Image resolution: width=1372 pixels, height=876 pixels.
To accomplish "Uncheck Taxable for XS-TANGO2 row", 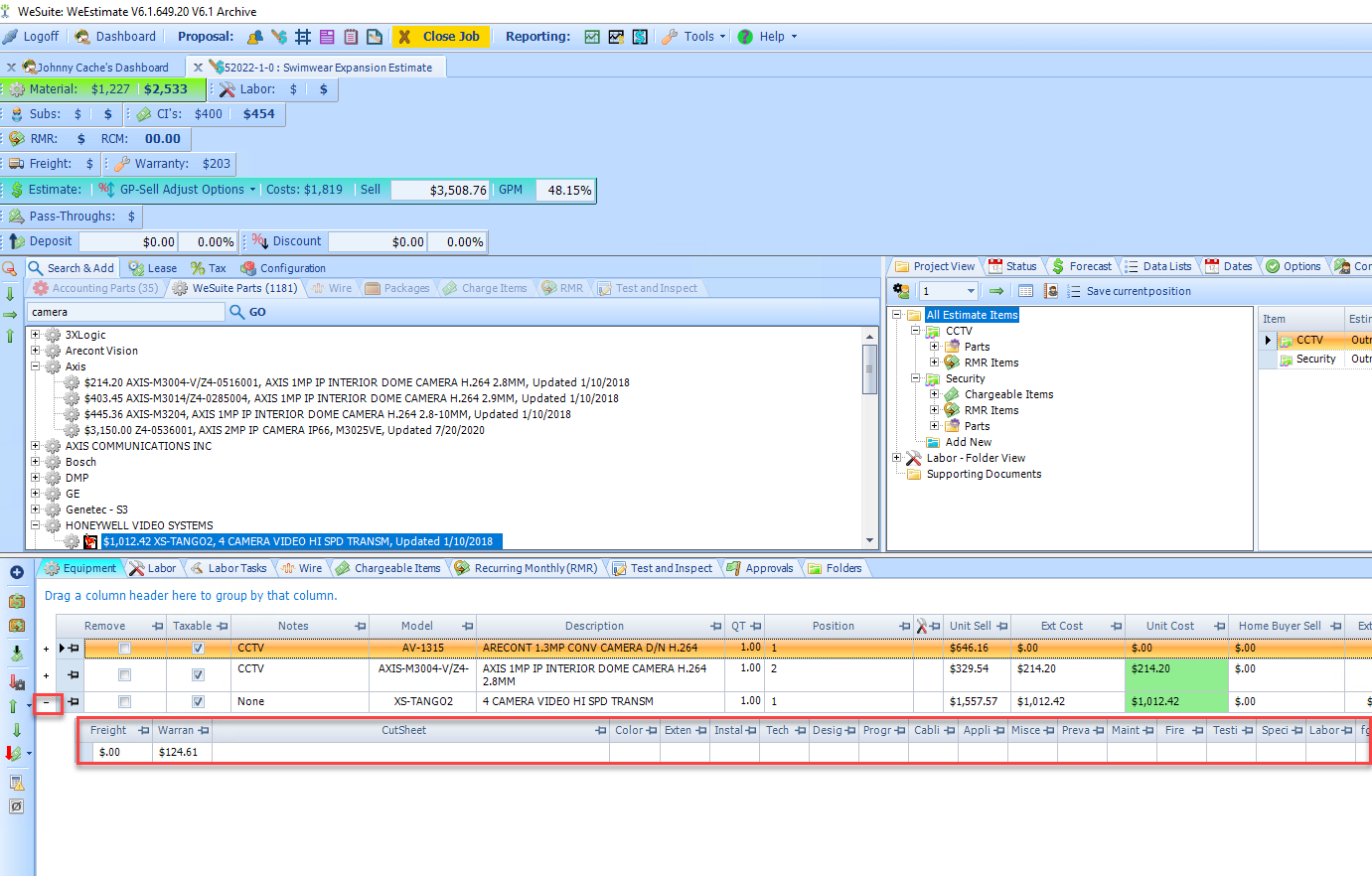I will click(198, 701).
